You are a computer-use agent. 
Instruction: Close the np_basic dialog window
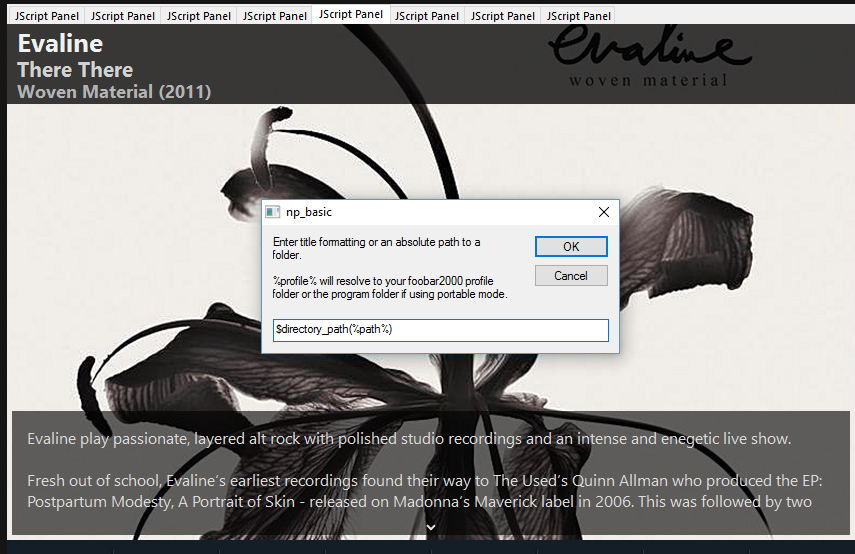(x=604, y=212)
